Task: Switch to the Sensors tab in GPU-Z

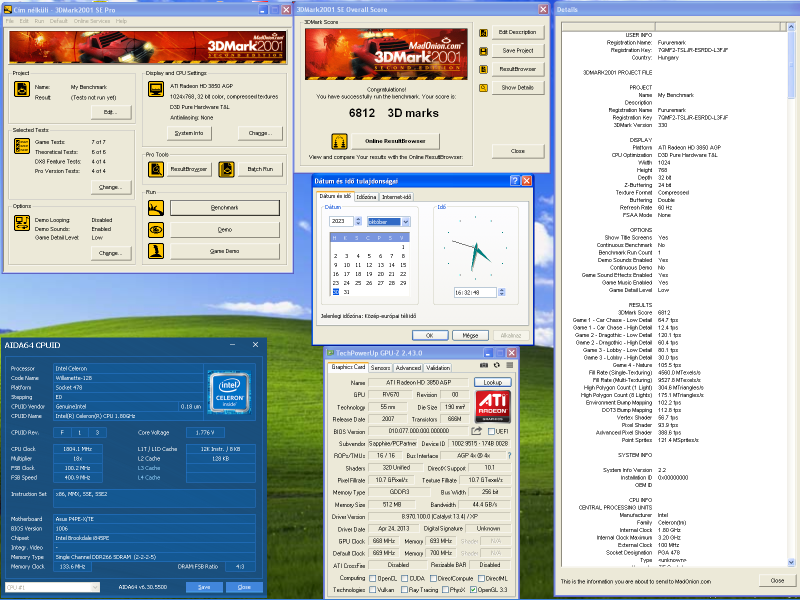Action: pos(380,368)
